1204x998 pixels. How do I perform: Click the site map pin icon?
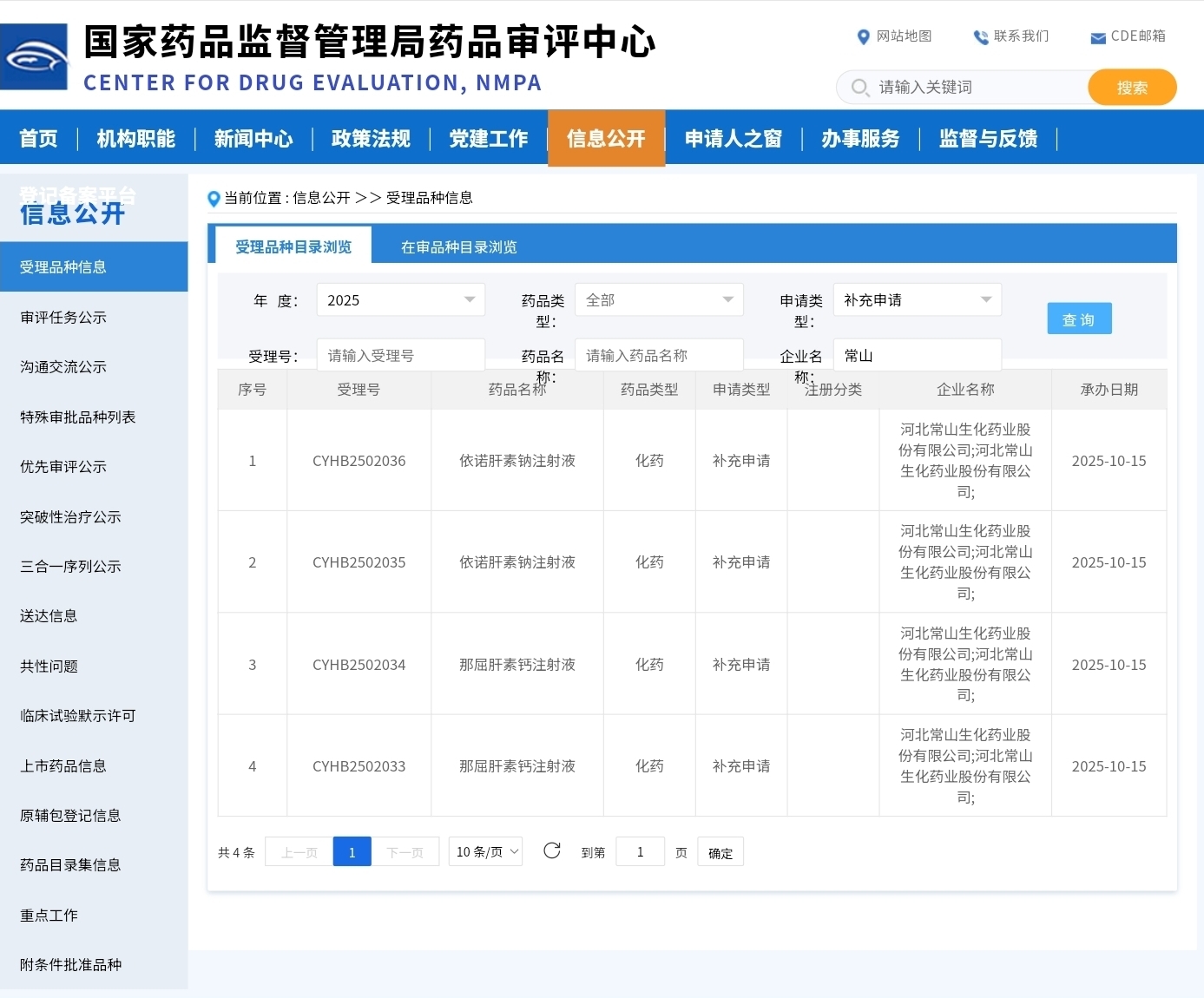click(863, 36)
